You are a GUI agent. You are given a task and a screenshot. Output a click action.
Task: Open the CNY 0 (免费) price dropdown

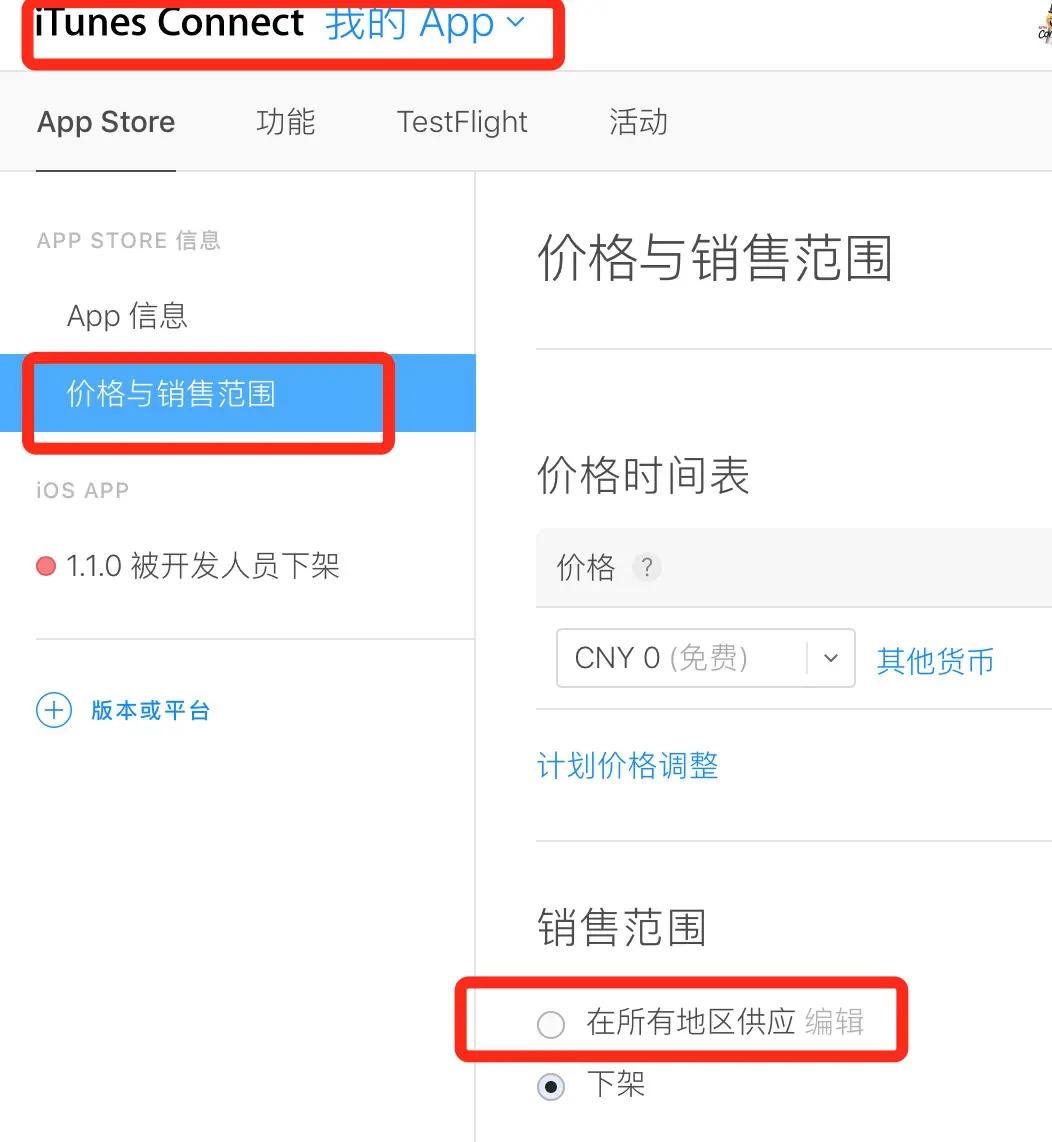pyautogui.click(x=705, y=658)
